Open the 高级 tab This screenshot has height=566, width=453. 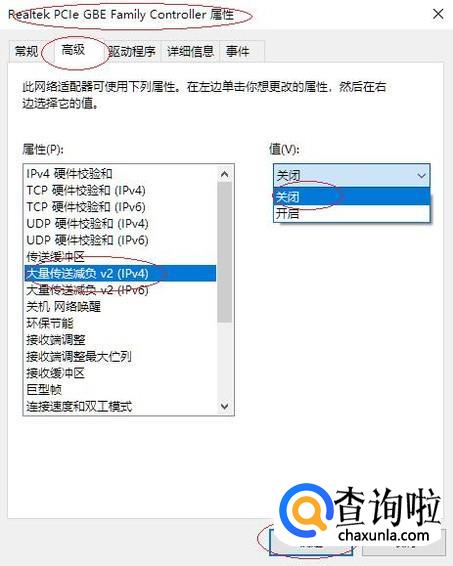(73, 50)
